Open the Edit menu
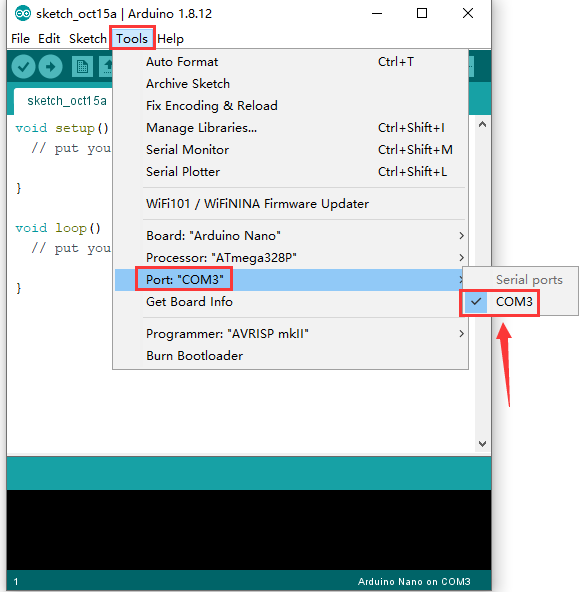584x592 pixels. [49, 39]
